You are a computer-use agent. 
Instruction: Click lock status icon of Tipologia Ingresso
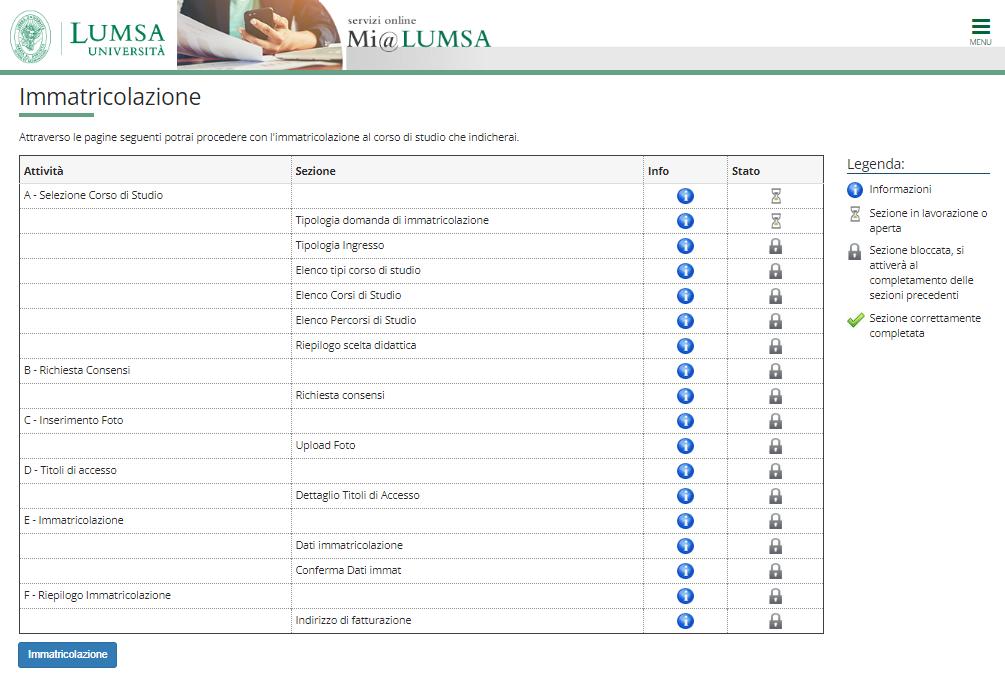776,246
